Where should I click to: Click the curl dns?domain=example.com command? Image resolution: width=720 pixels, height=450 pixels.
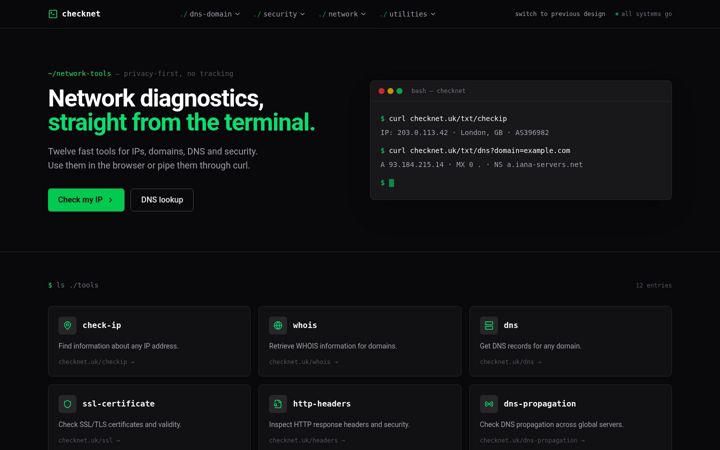(x=479, y=151)
